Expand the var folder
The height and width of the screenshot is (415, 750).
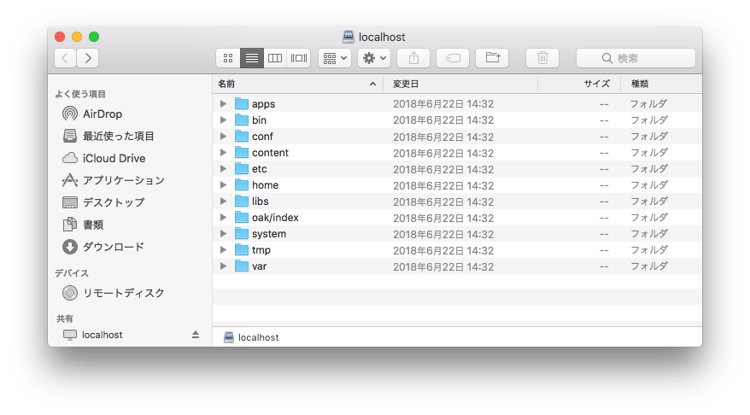223,266
